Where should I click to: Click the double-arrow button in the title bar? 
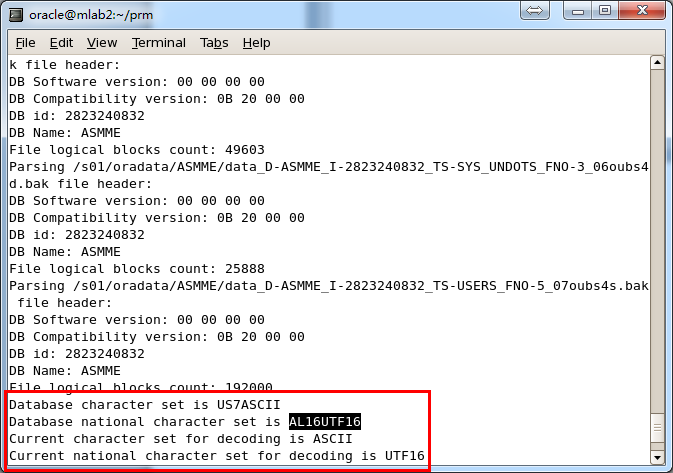(535, 12)
